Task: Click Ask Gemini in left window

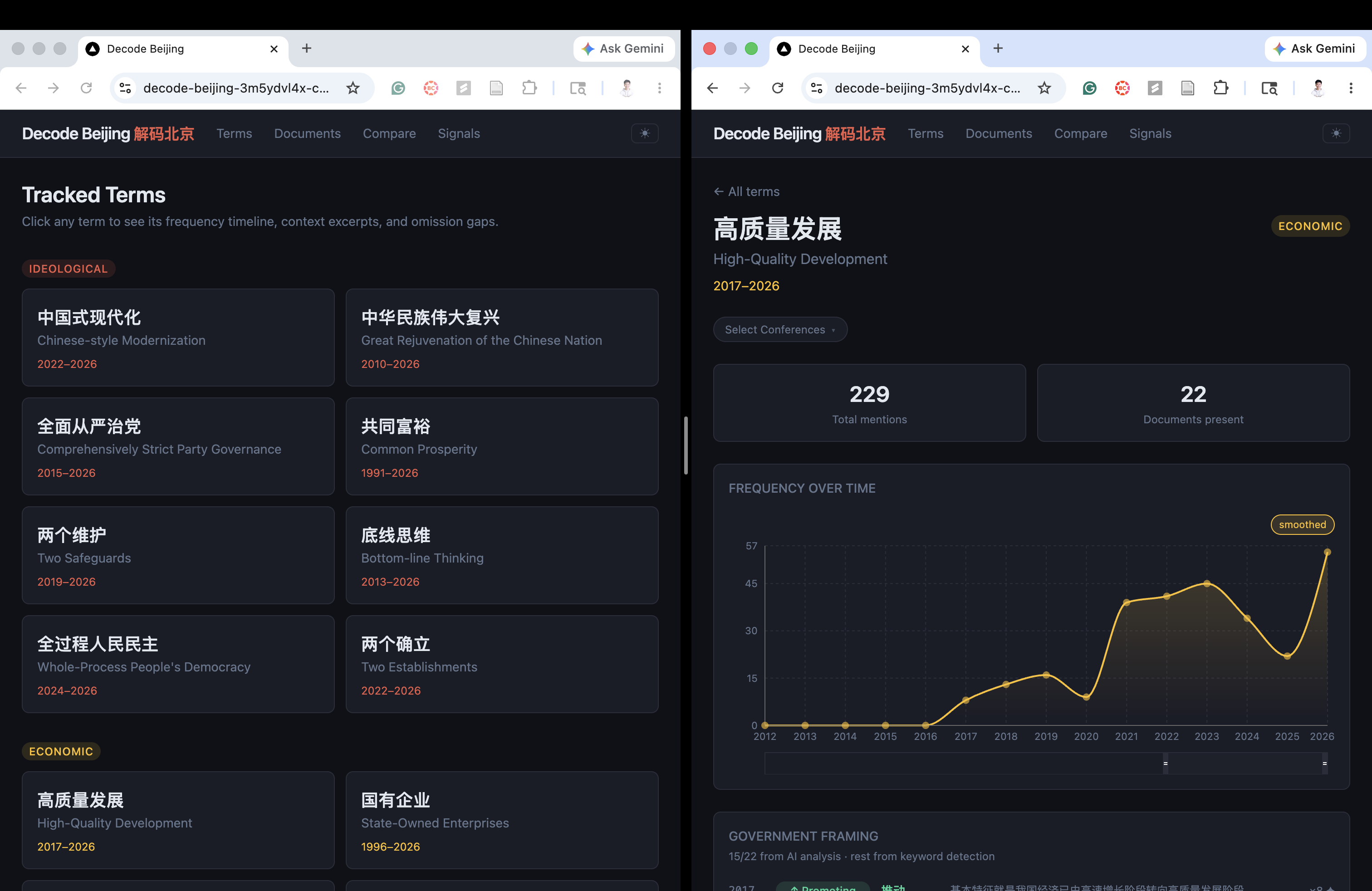Action: coord(624,49)
